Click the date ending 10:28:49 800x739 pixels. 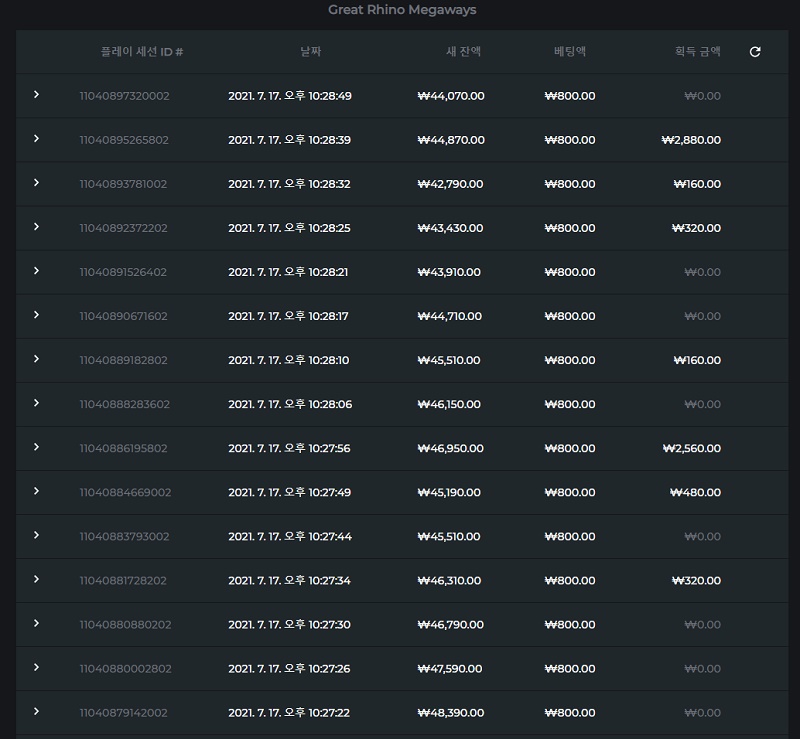290,96
